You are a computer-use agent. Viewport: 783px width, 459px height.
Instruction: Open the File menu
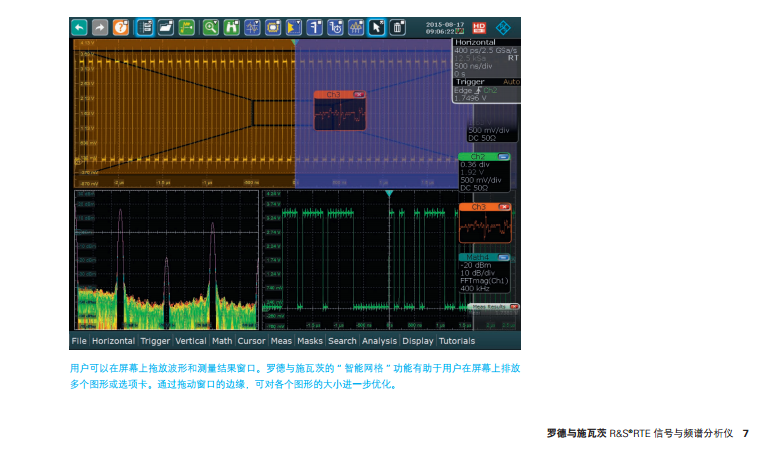79,341
